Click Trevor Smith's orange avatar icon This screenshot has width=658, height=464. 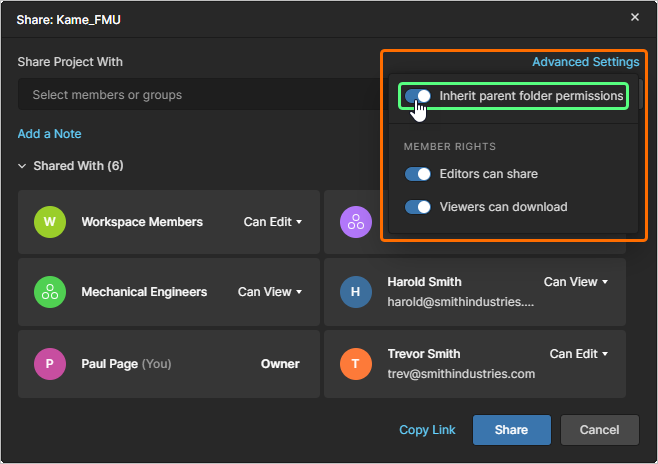(355, 364)
